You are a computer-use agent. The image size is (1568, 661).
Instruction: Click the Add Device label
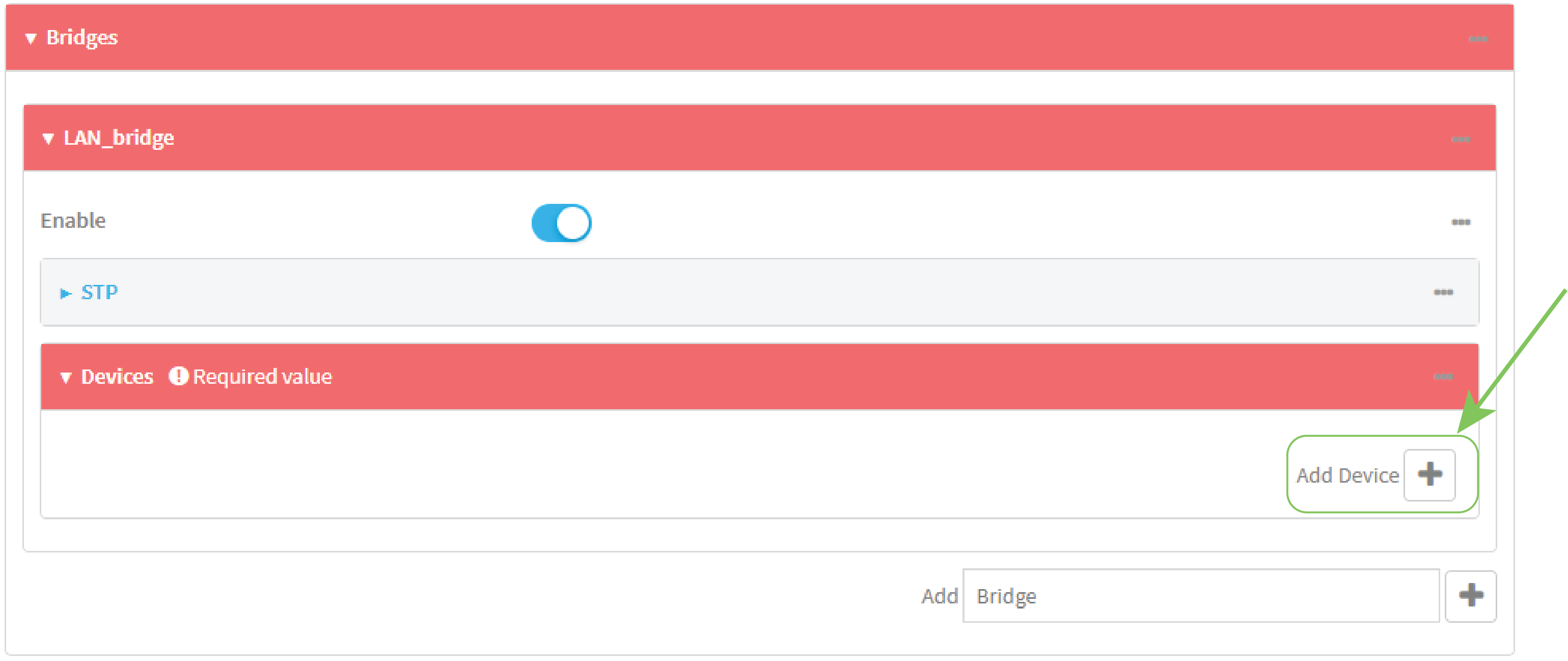[1347, 475]
